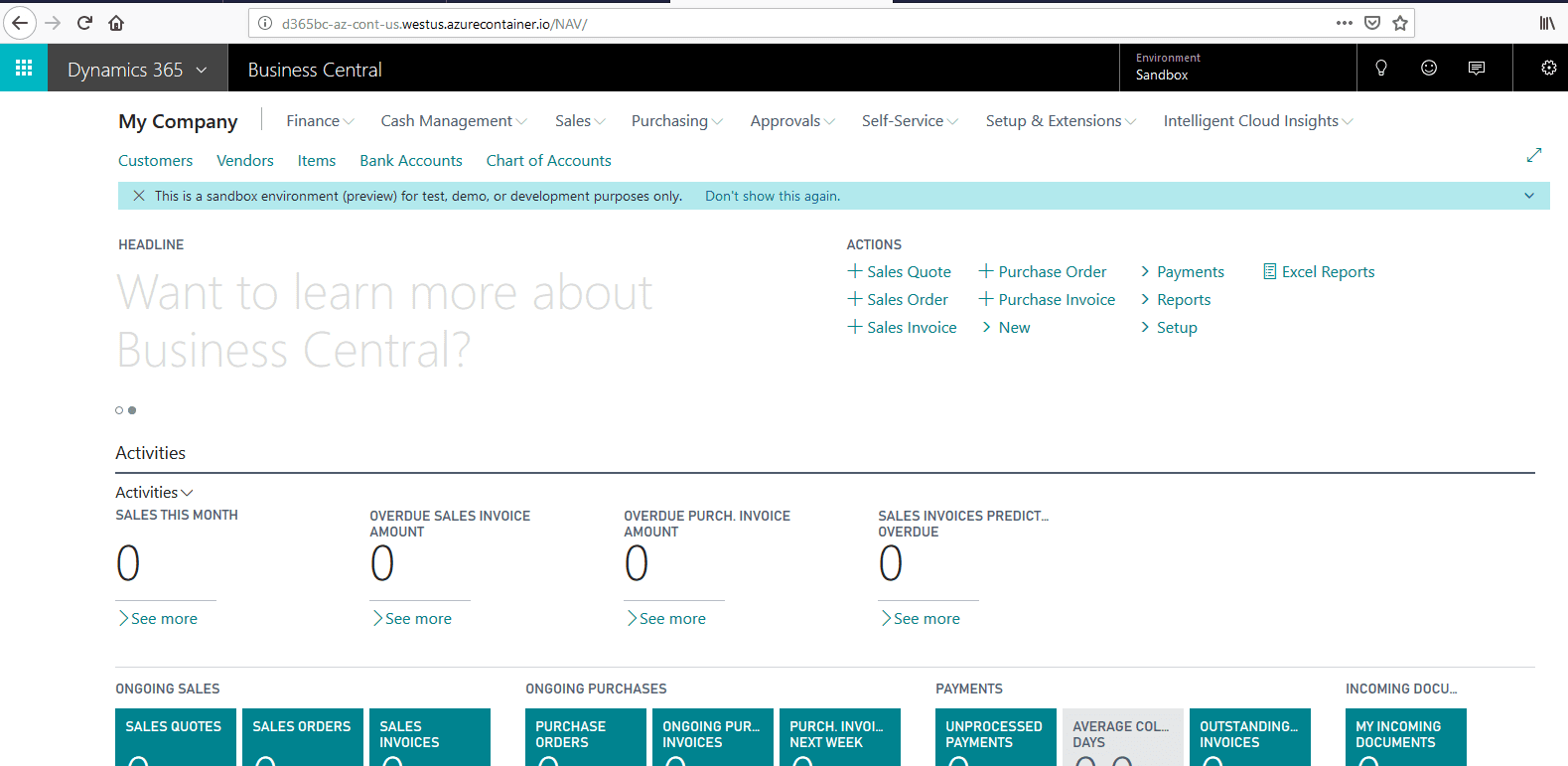
Task: Expand the page with the diagonal arrows icon
Action: pyautogui.click(x=1534, y=155)
